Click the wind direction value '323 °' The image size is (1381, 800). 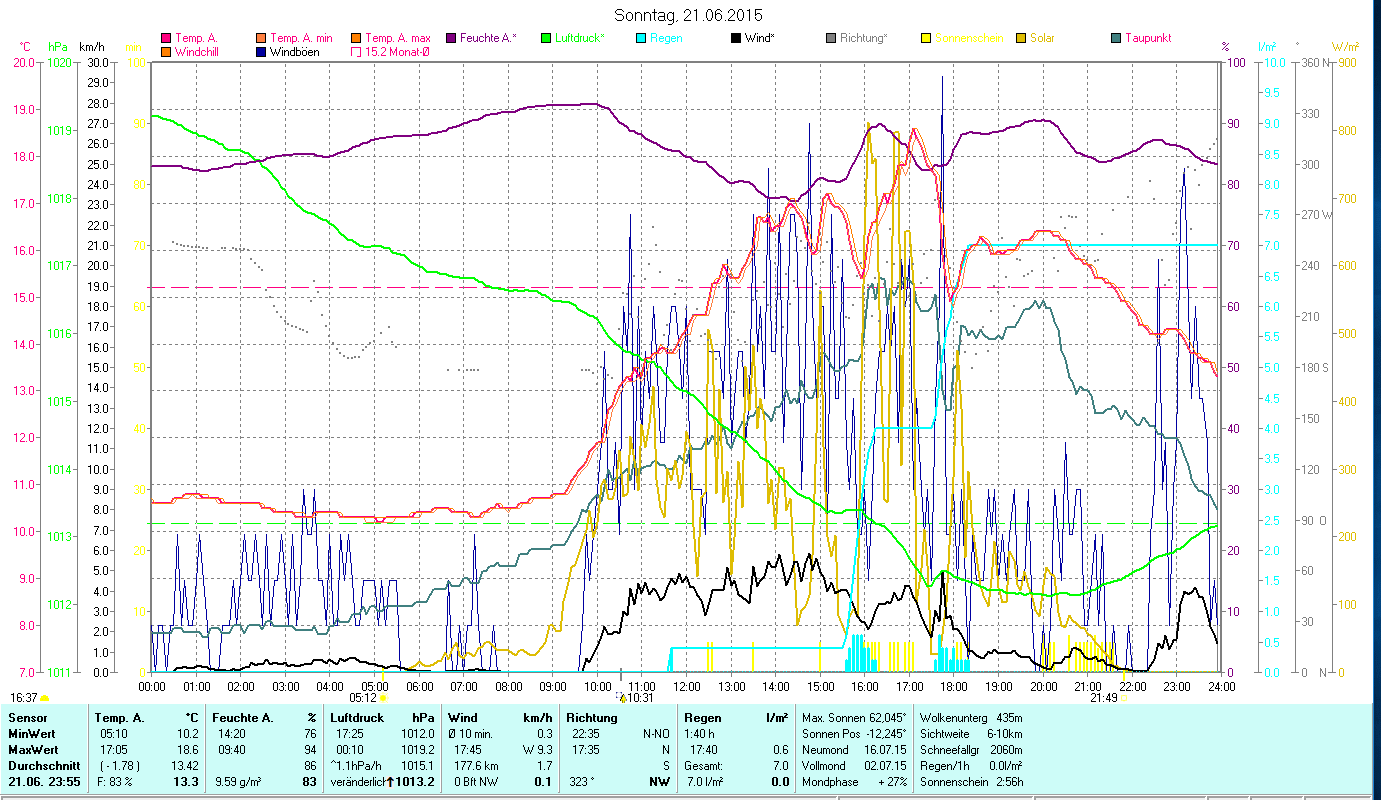click(x=581, y=782)
